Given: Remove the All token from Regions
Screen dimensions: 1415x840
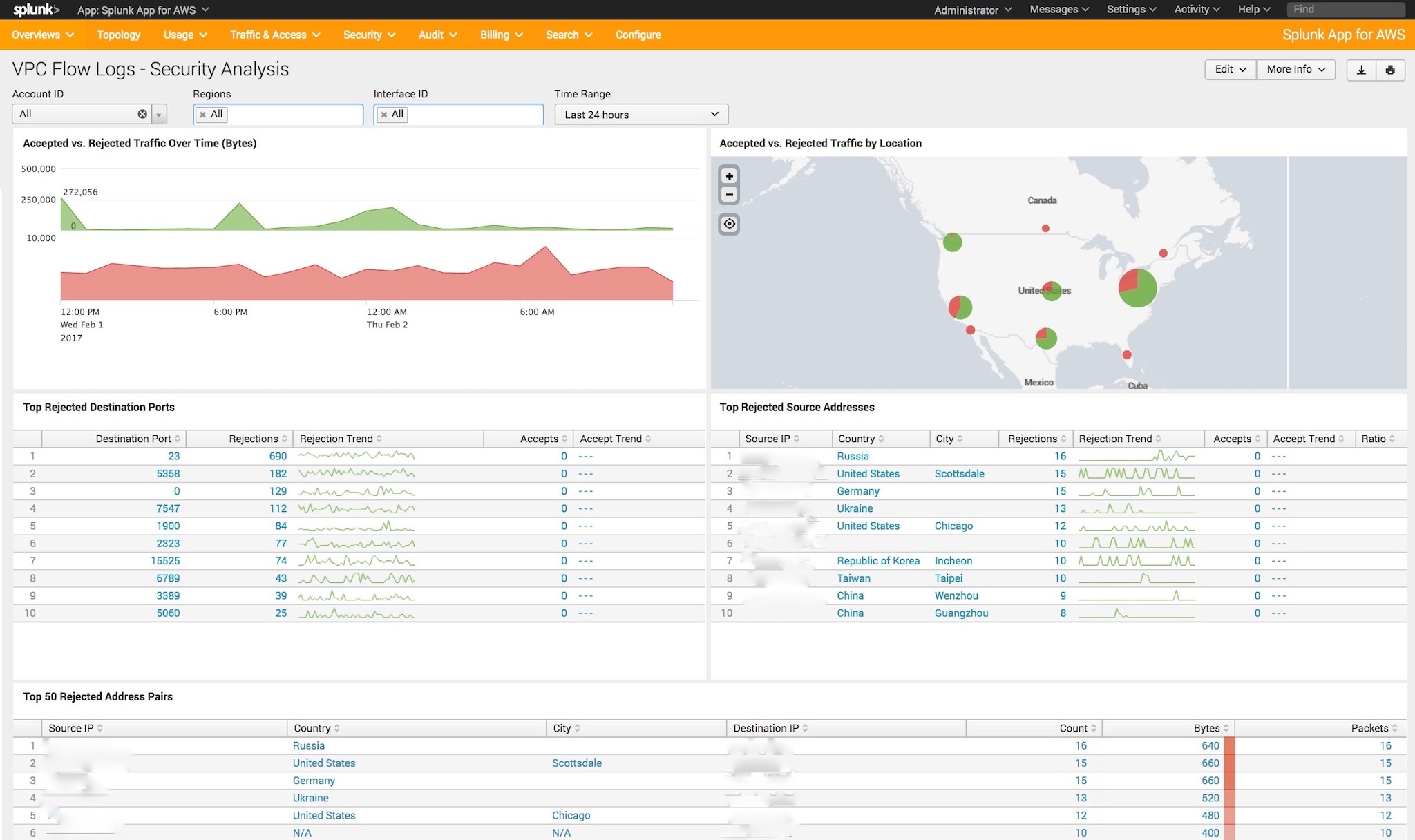Looking at the screenshot, I should coord(202,115).
